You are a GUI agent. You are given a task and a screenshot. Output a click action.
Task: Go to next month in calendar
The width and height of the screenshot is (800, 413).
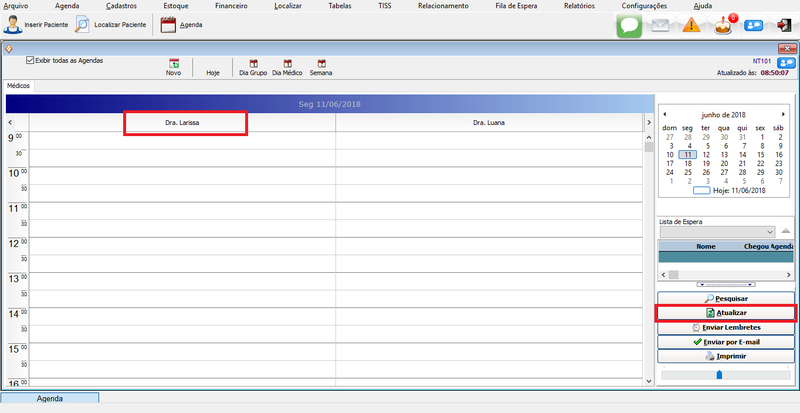click(x=783, y=115)
